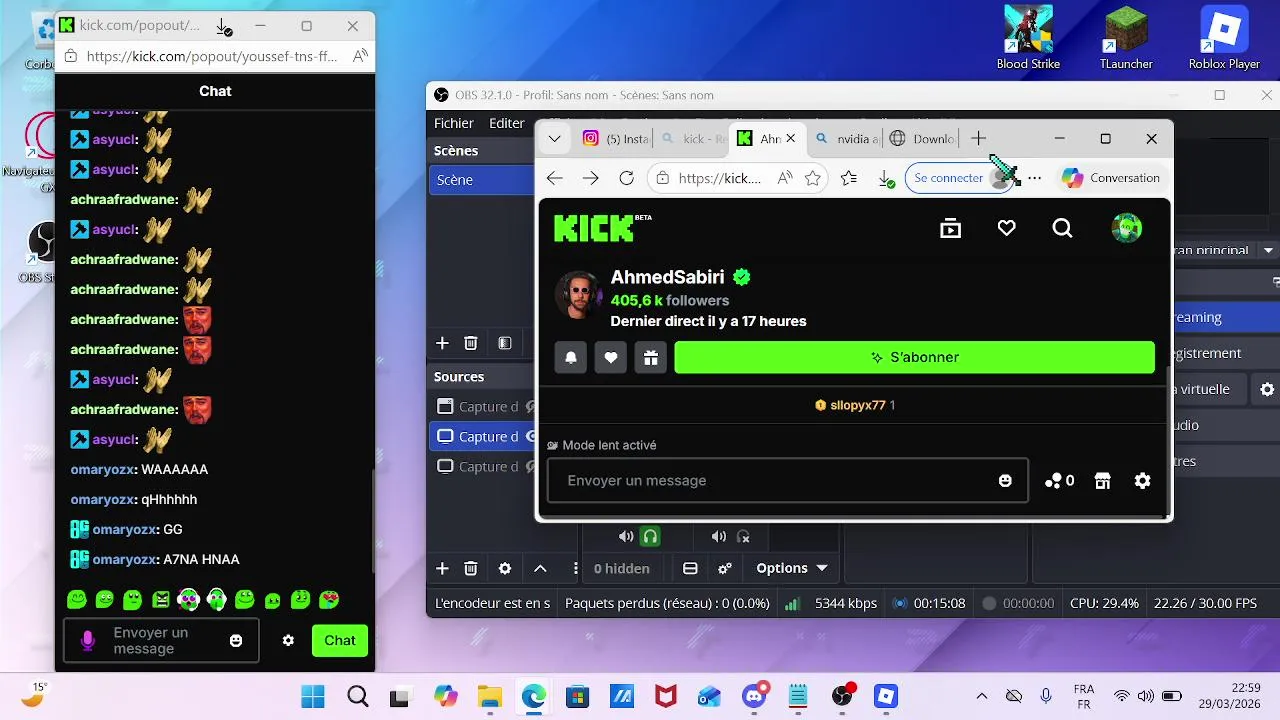Follow AhmedSabiri with the heart button

[611, 357]
